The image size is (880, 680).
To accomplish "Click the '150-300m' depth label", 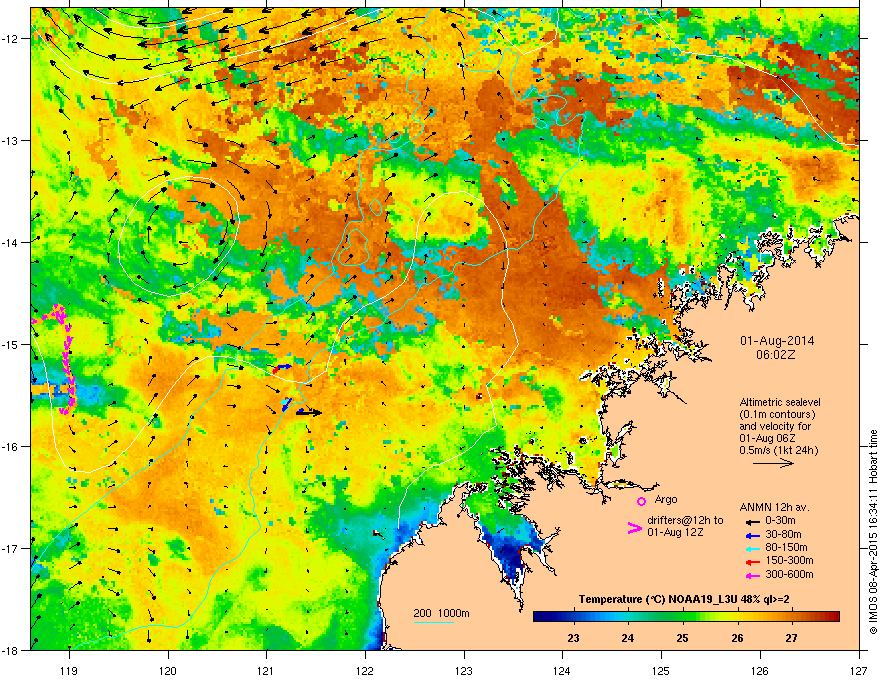I will (x=789, y=560).
